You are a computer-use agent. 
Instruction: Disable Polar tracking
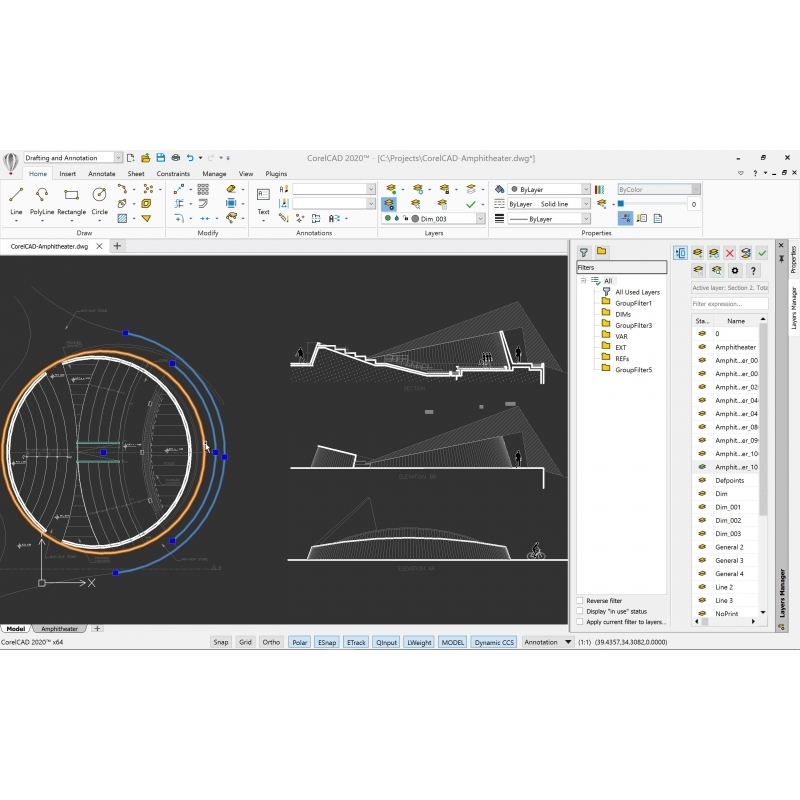pyautogui.click(x=299, y=642)
